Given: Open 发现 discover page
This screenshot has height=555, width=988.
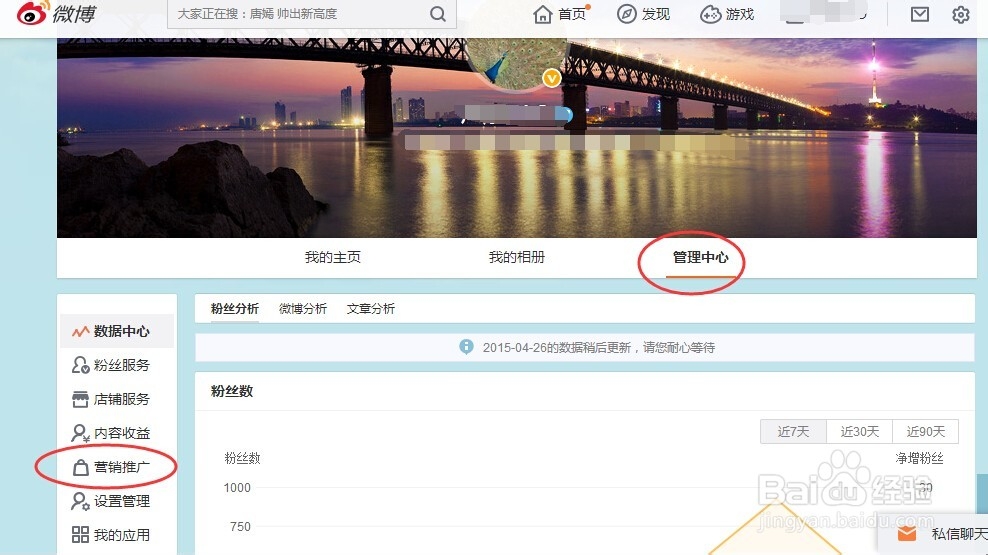Looking at the screenshot, I should (x=643, y=14).
